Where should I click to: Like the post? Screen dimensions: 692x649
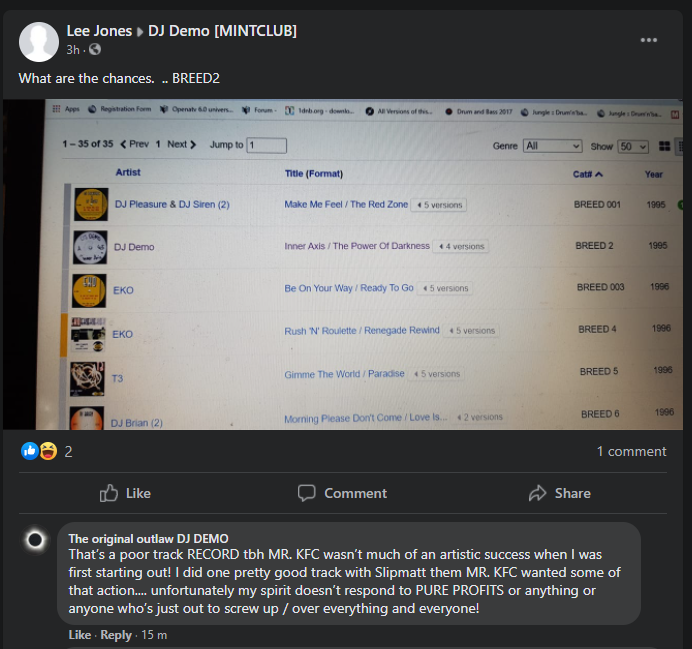(x=125, y=493)
